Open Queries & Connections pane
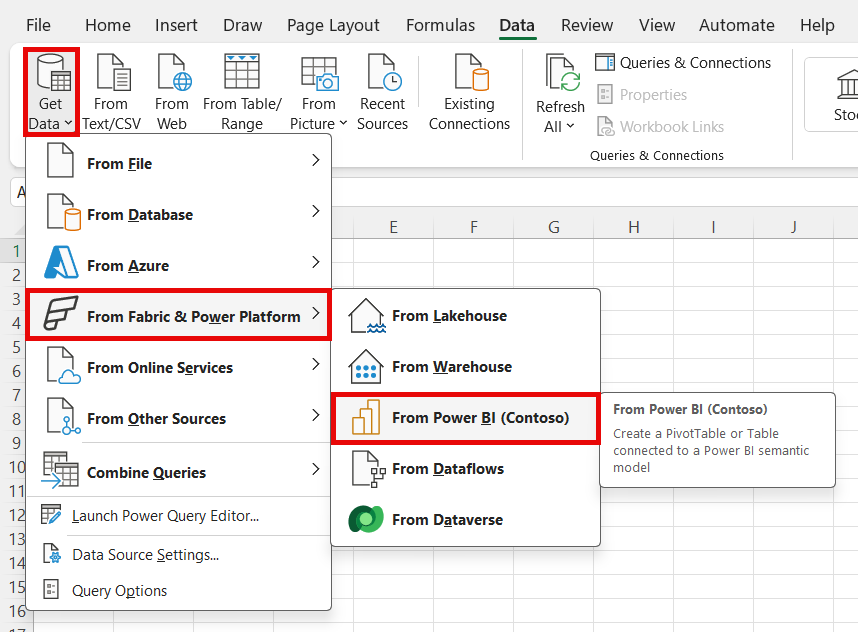The height and width of the screenshot is (632, 861). (x=683, y=62)
